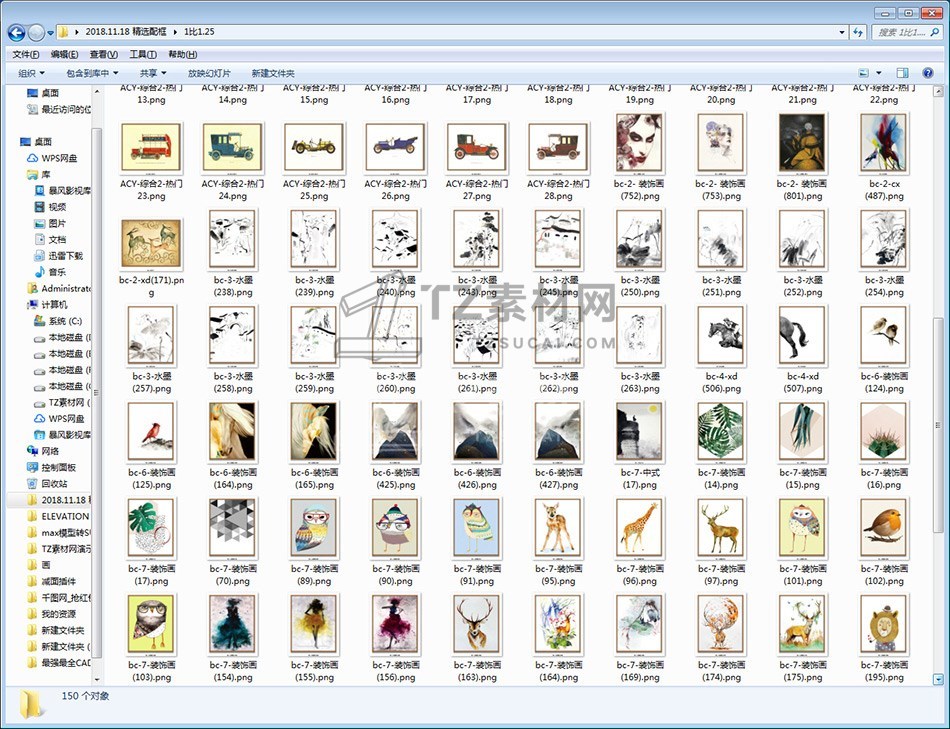Open the 编辑(E) menu
This screenshot has height=729, width=950.
(64, 55)
